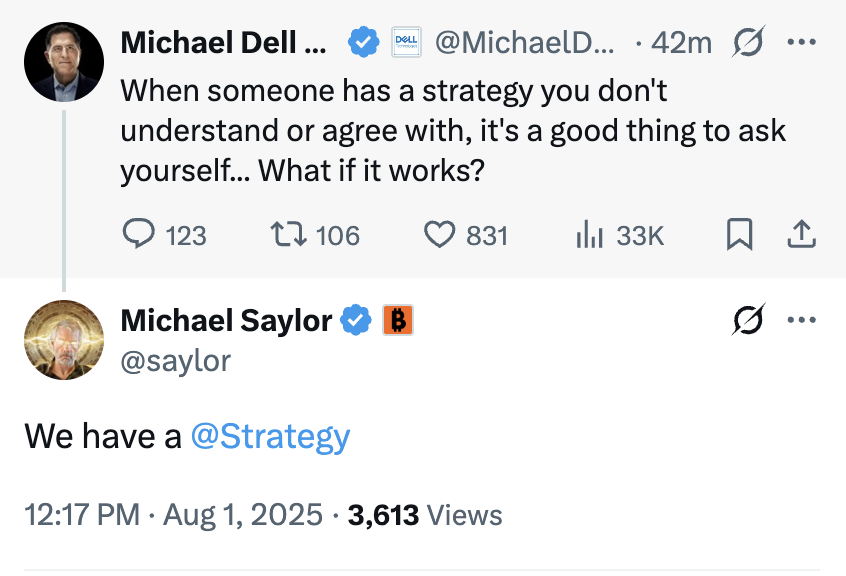Image resolution: width=846 pixels, height=576 pixels.
Task: Click the Bitcoin affiliation badge
Action: point(398,320)
